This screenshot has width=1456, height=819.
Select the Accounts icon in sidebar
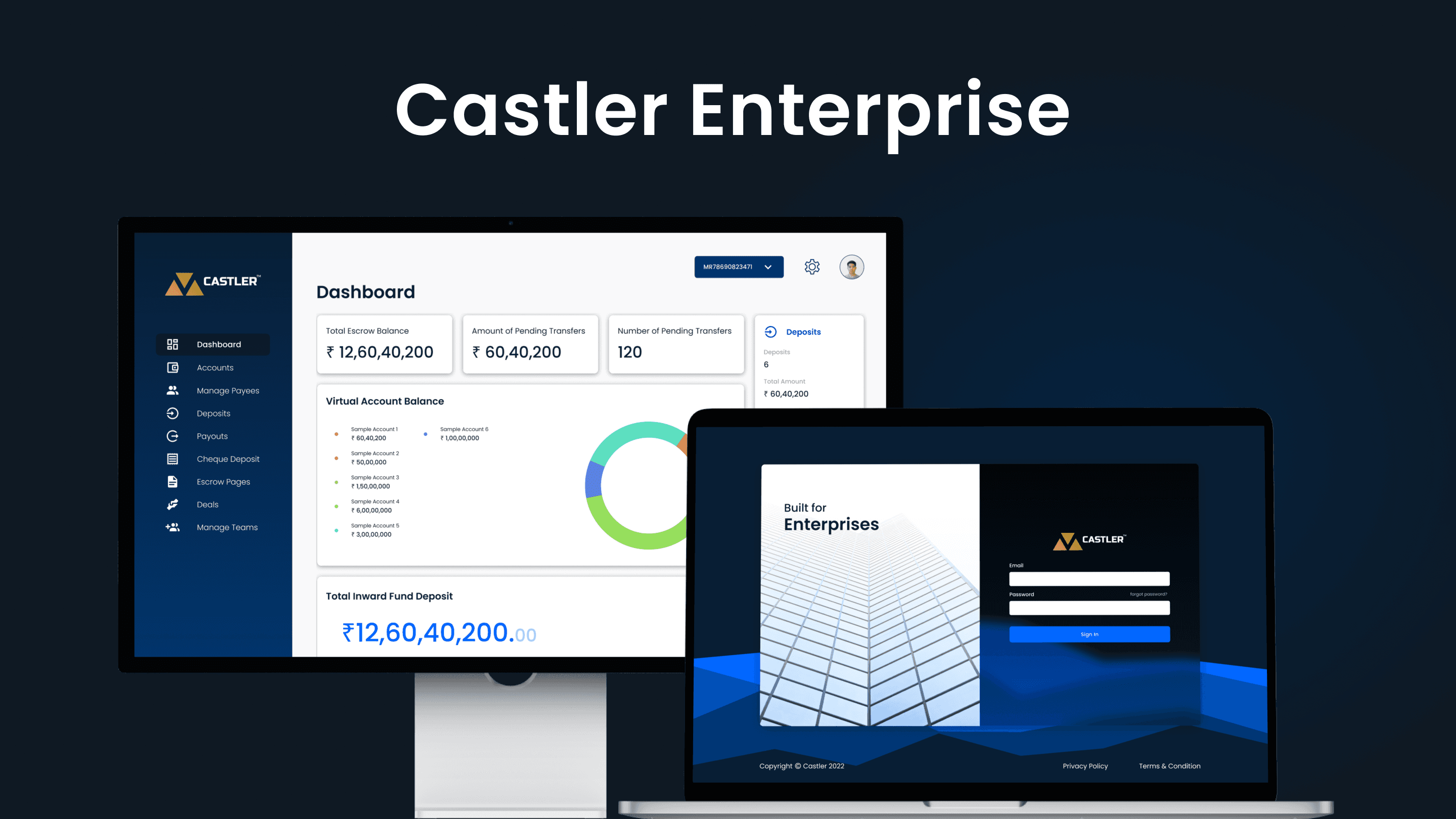172,367
